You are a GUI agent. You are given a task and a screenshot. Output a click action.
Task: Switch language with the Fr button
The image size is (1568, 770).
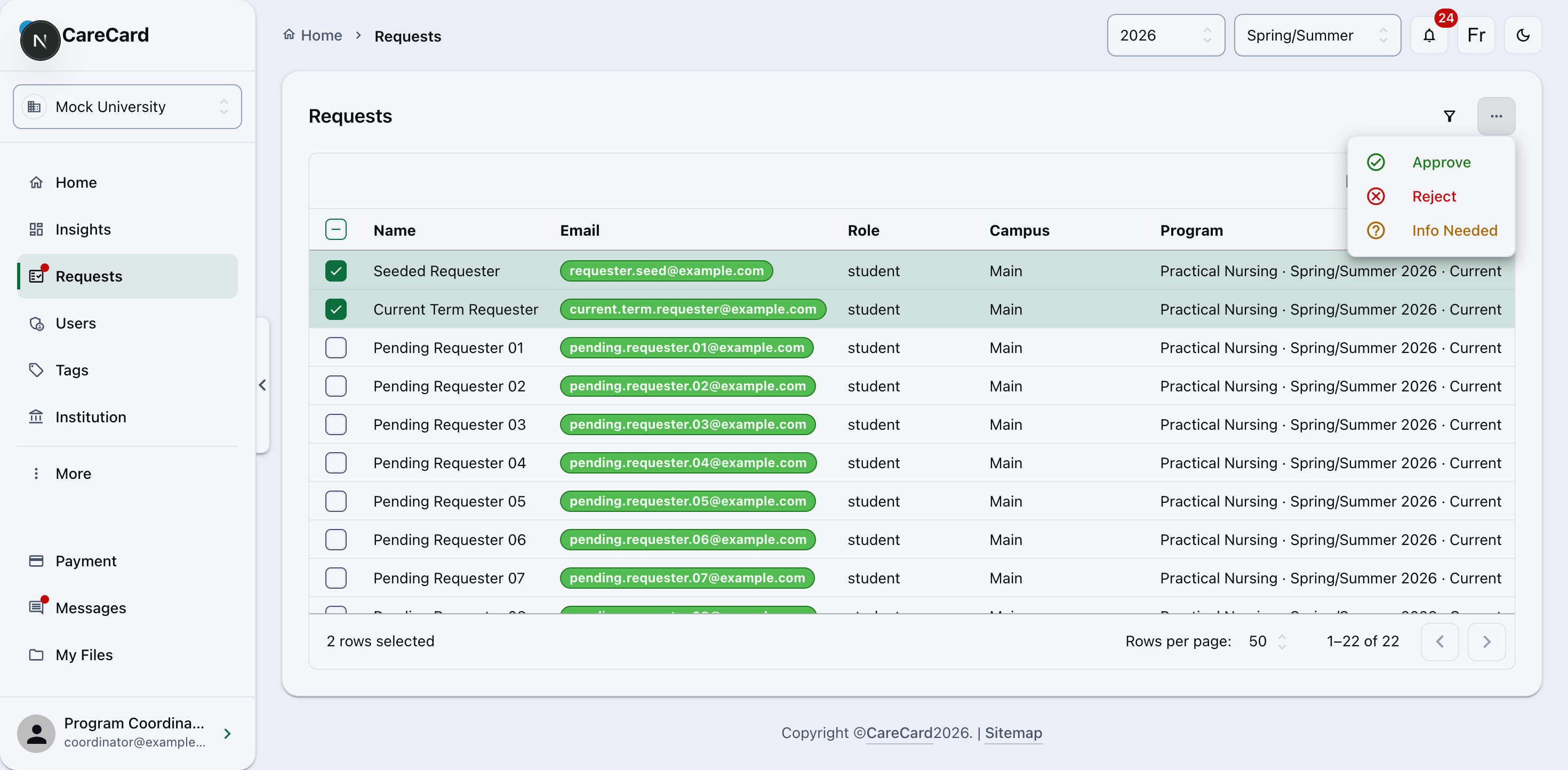click(x=1476, y=35)
